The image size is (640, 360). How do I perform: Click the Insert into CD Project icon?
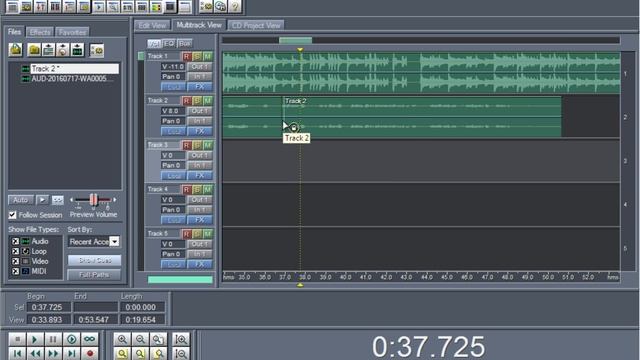63,50
